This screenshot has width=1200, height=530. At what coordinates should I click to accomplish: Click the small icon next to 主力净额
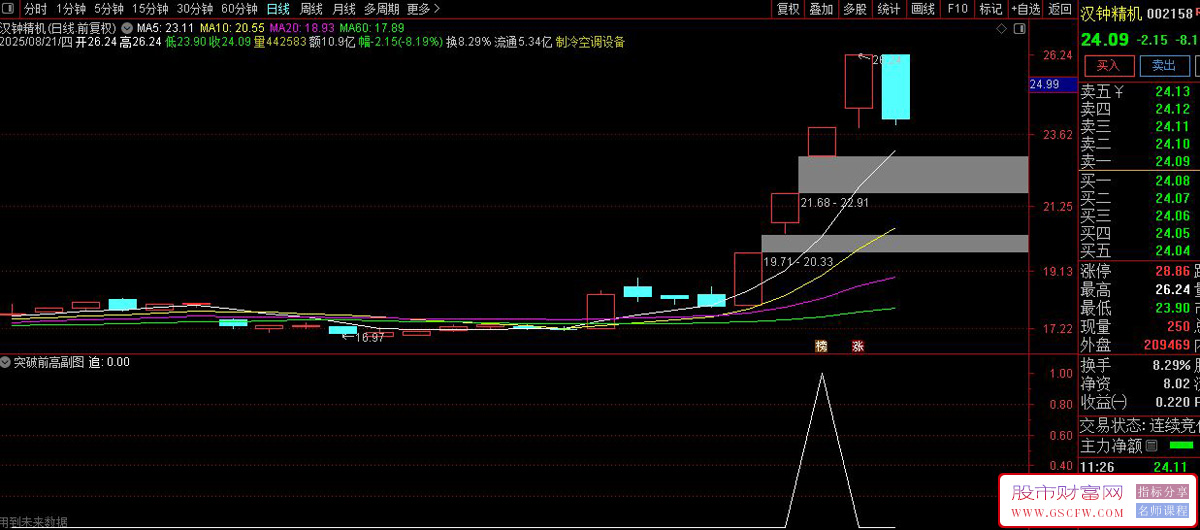point(1151,445)
